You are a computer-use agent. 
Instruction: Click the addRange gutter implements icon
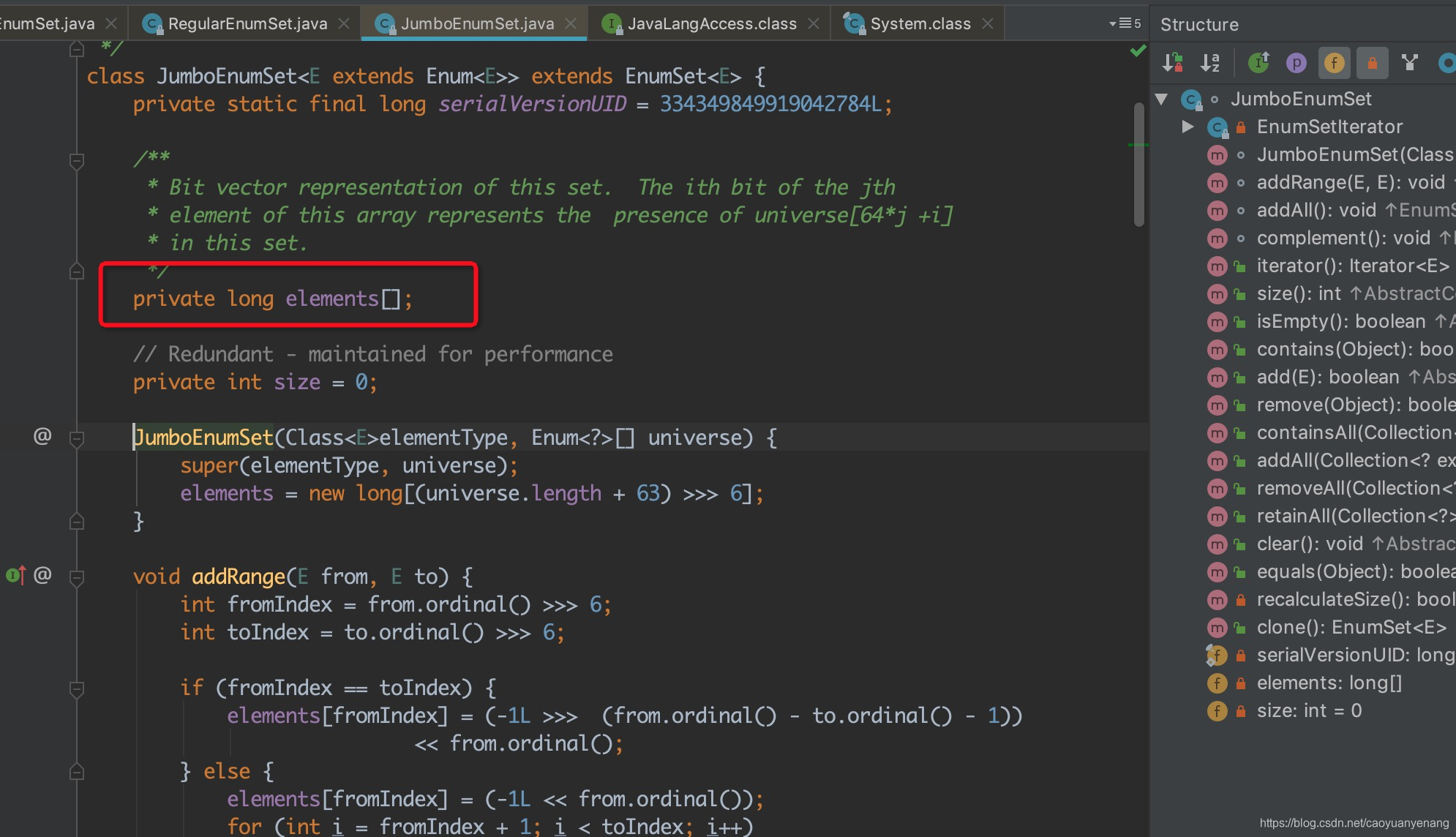(16, 576)
